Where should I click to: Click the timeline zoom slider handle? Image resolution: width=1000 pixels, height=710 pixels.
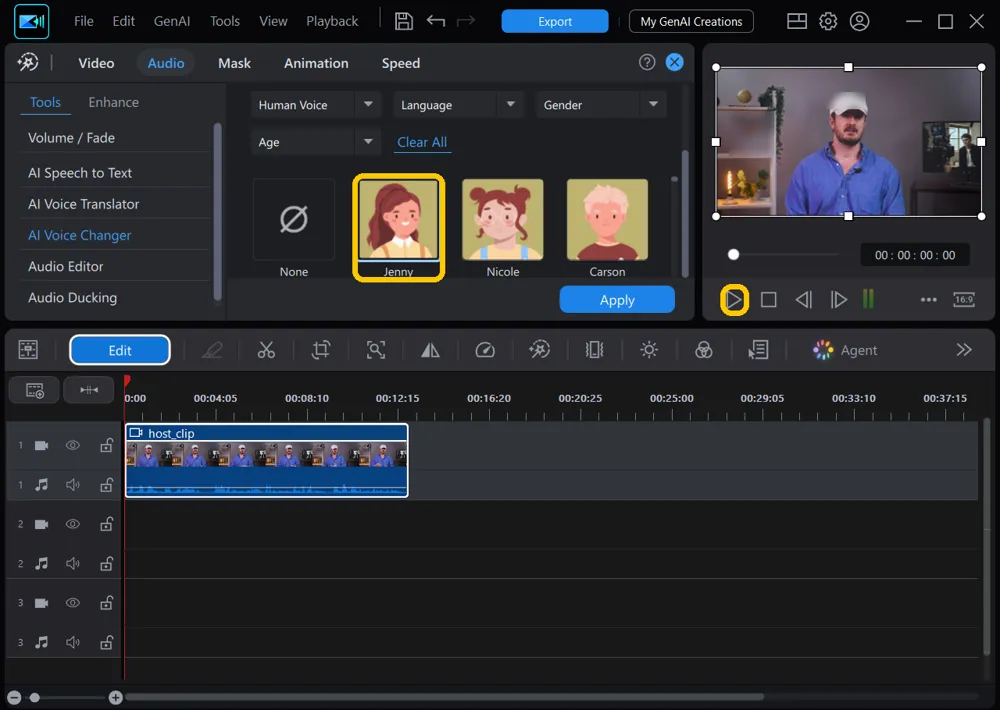pos(35,698)
